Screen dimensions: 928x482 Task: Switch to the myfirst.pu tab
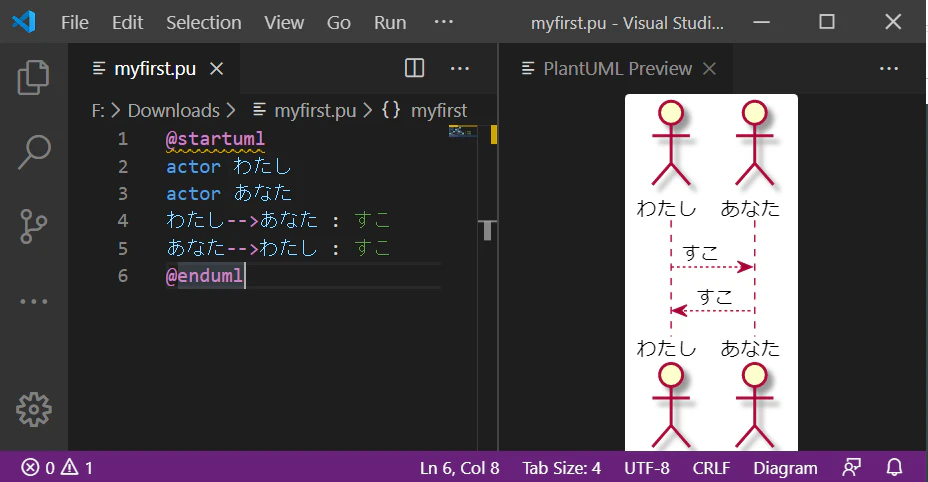[x=154, y=69]
